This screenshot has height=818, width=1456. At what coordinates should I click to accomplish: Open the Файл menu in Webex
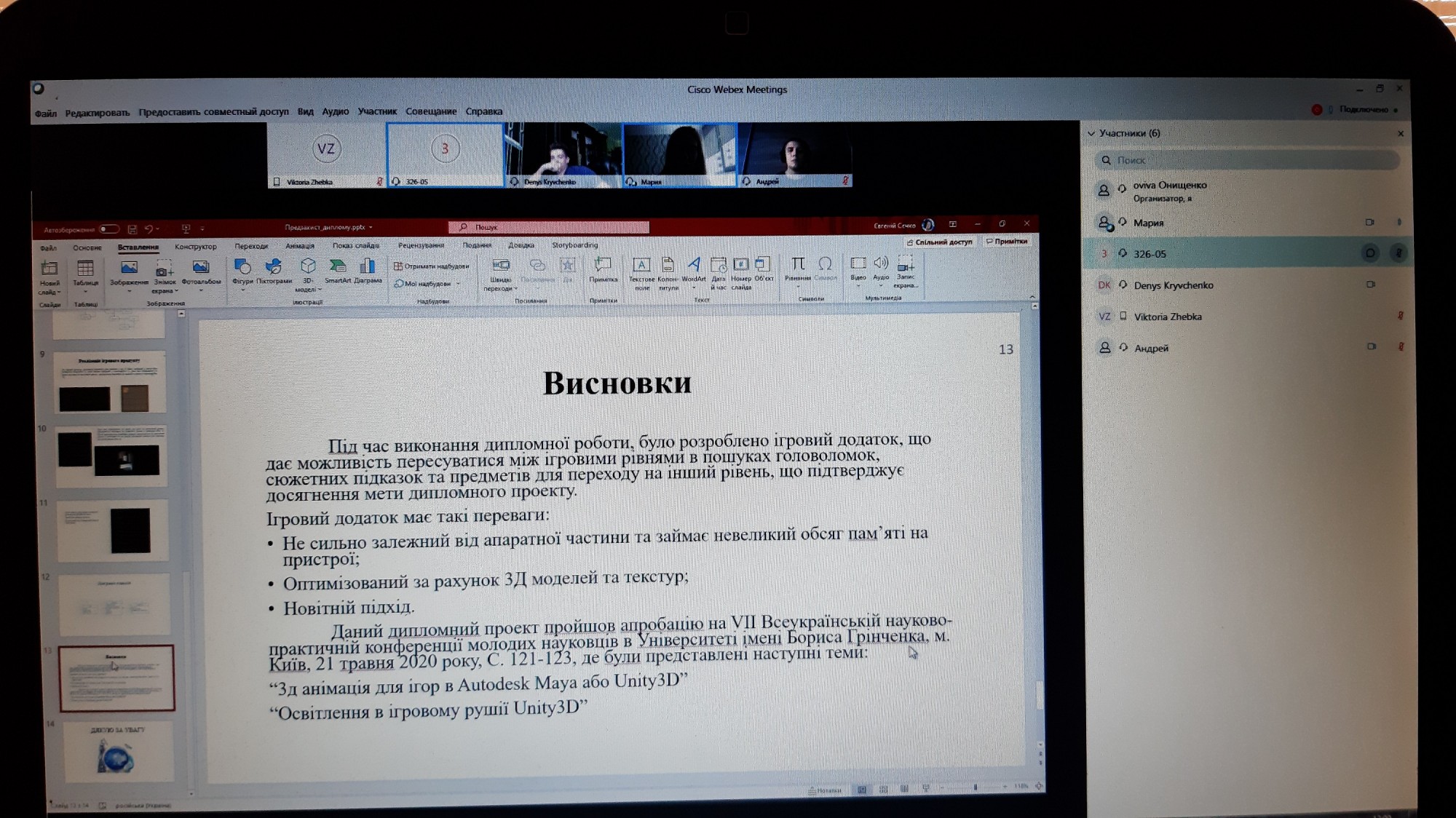click(46, 114)
